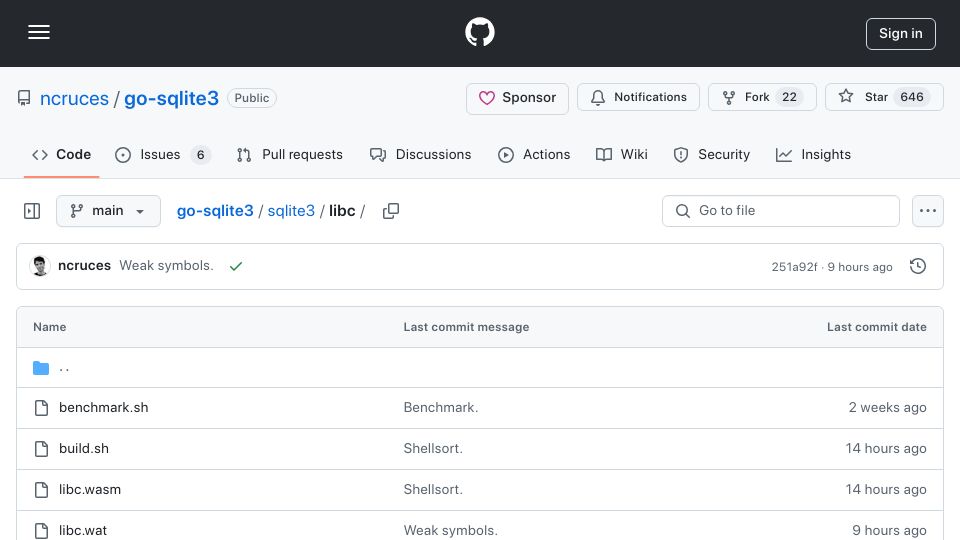Navigate to go-sqlite3 root in breadcrumb

215,211
